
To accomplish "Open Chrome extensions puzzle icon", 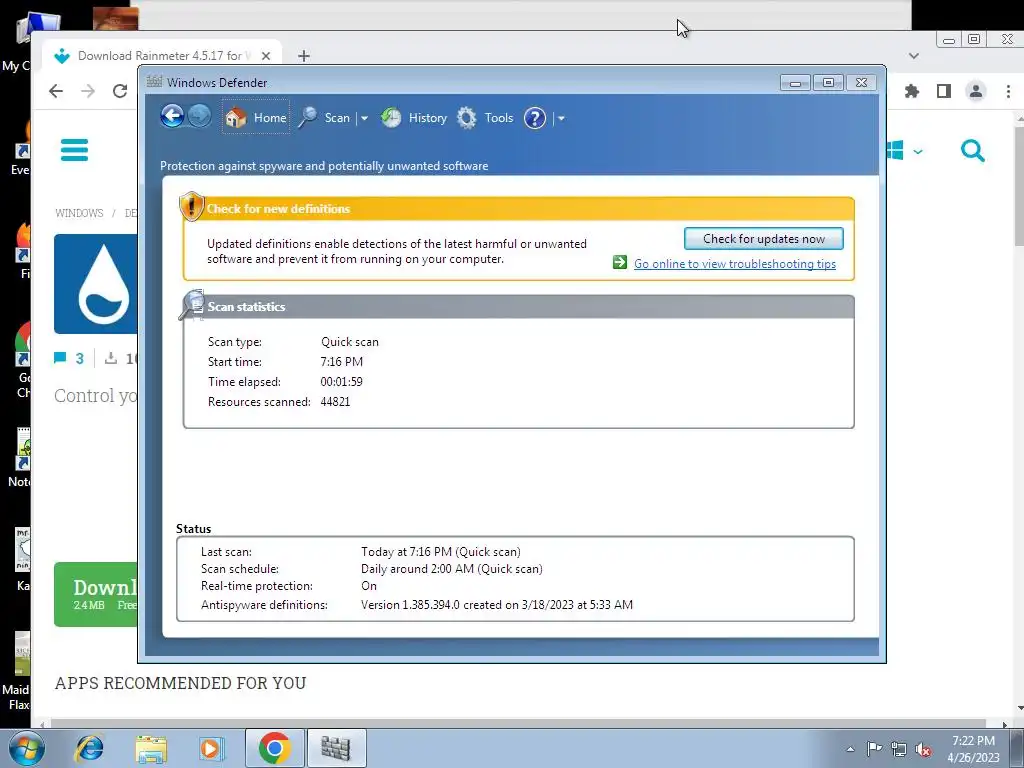I will pyautogui.click(x=912, y=91).
